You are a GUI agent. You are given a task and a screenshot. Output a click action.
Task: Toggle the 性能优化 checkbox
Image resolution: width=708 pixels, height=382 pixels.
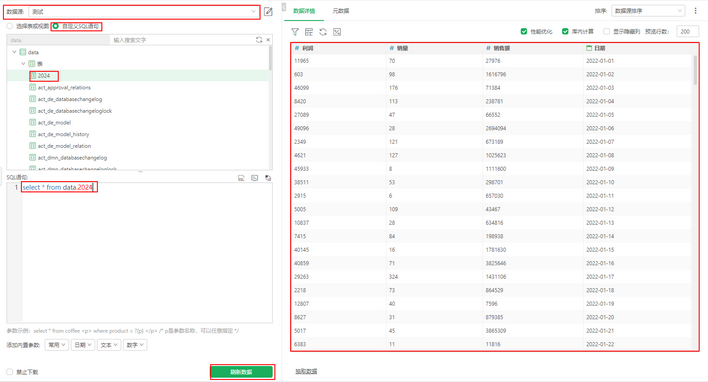pyautogui.click(x=524, y=31)
